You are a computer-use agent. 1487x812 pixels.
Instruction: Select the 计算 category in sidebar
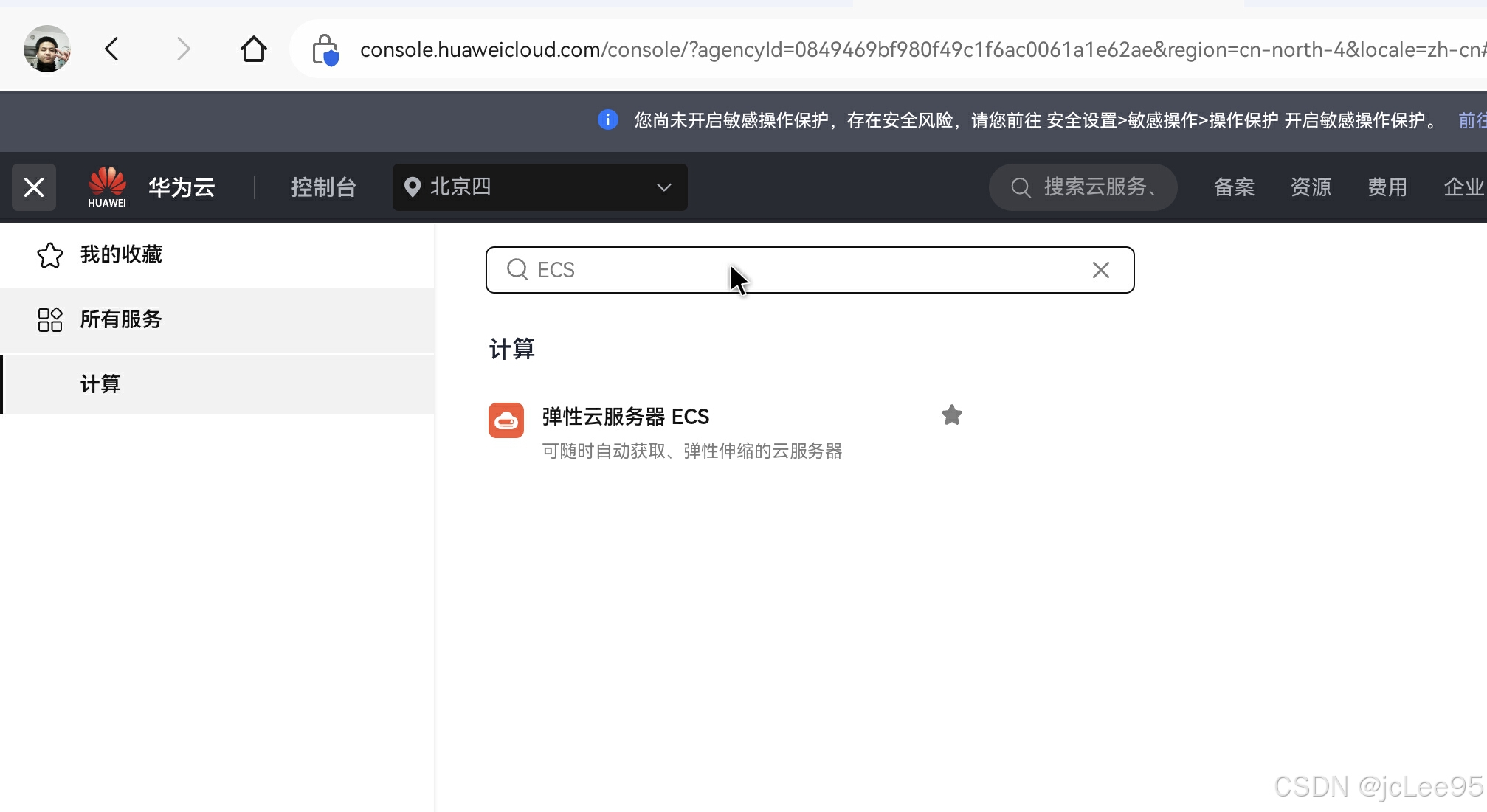[100, 384]
